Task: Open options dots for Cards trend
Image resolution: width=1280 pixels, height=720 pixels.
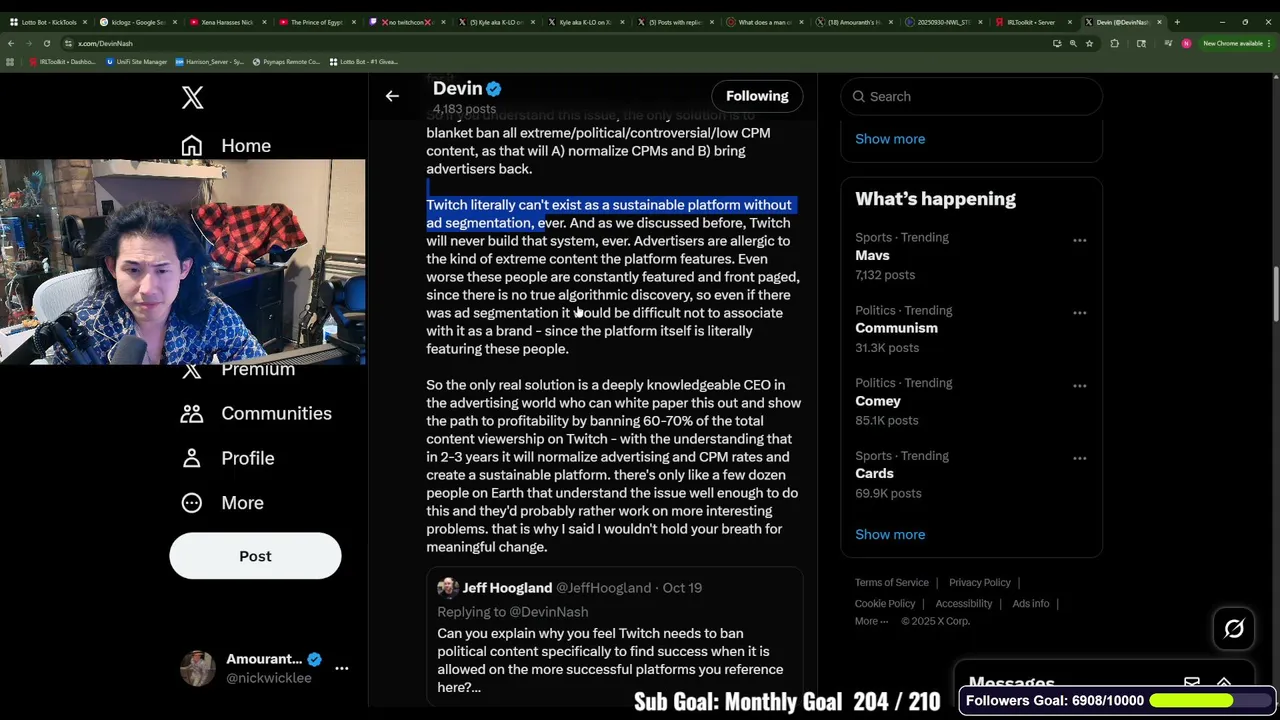Action: 1080,458
